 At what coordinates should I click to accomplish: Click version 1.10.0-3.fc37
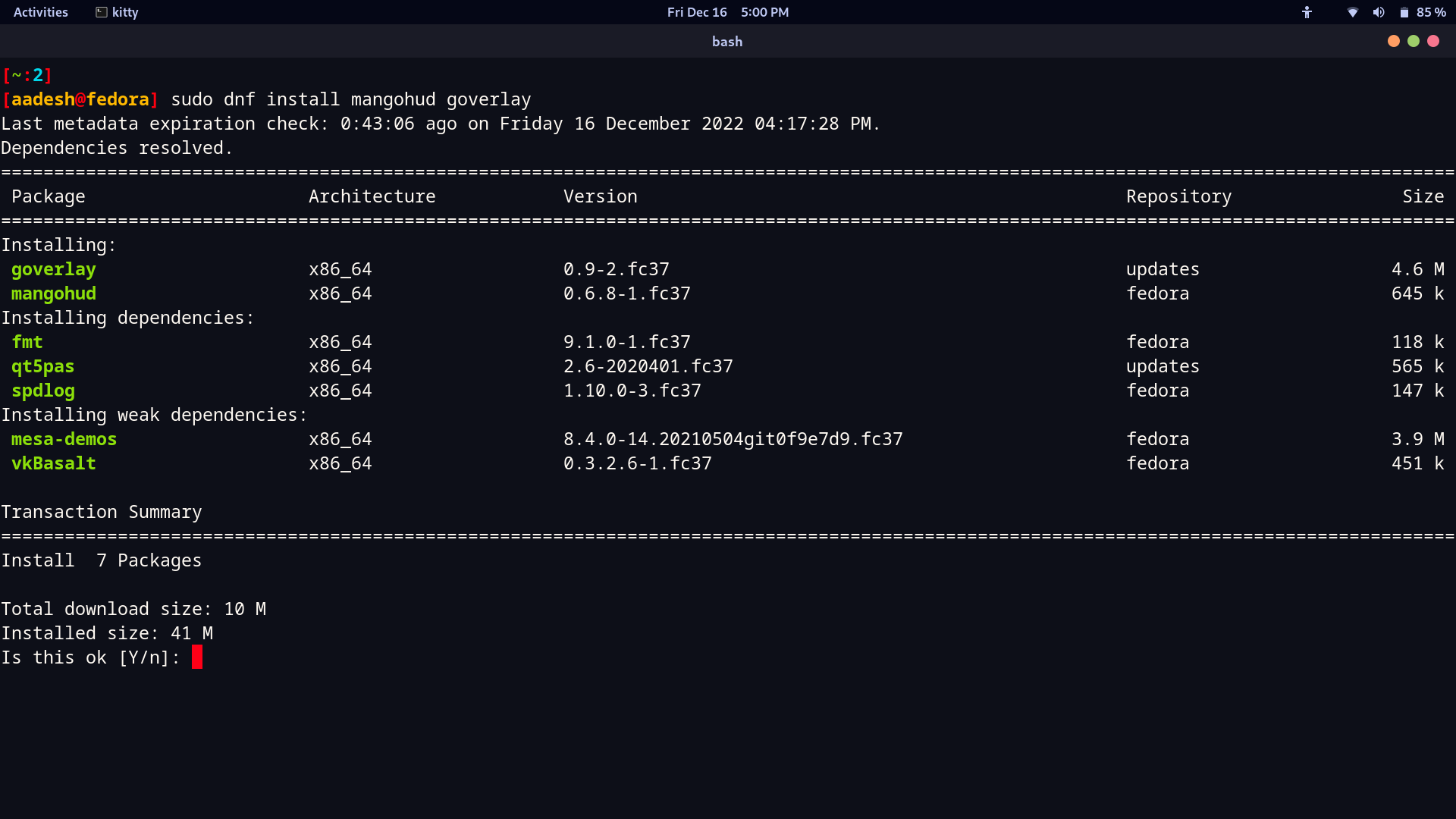632,391
